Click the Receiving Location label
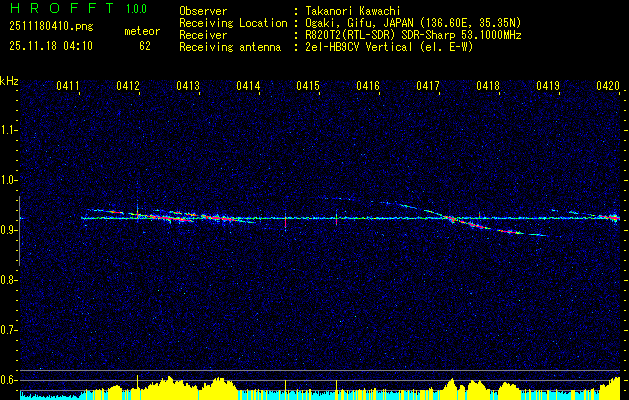 233,23
